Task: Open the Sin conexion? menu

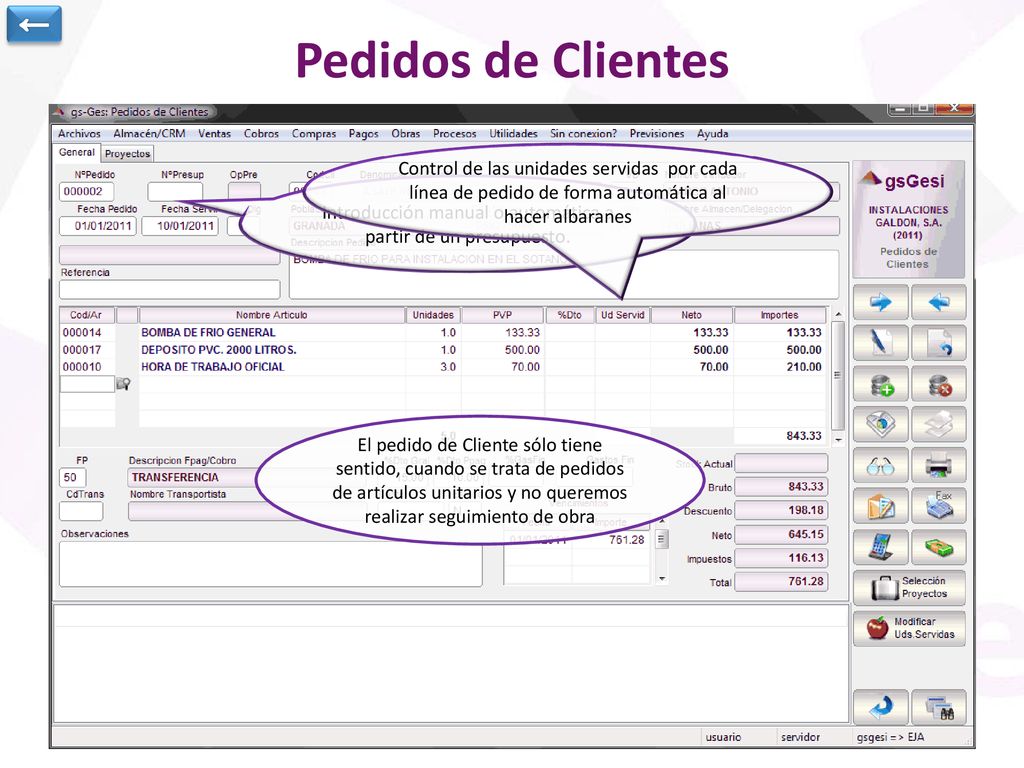Action: point(583,133)
